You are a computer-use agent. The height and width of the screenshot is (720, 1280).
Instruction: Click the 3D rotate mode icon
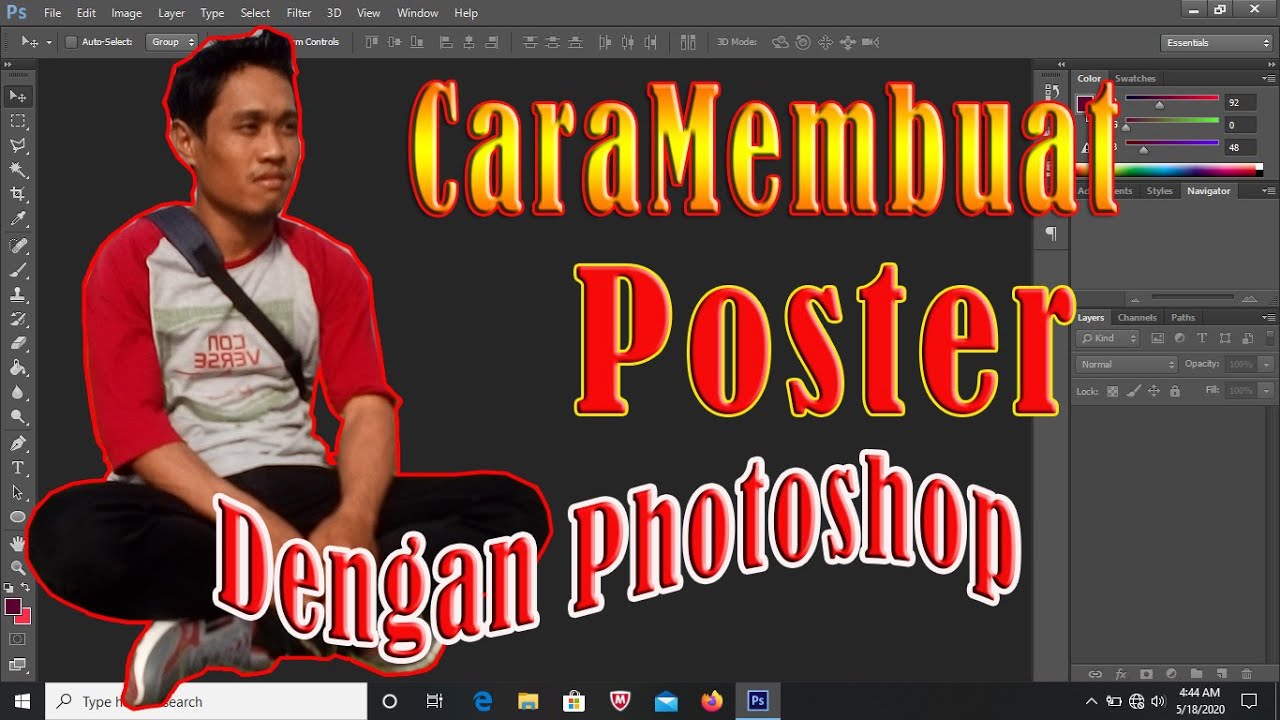780,42
